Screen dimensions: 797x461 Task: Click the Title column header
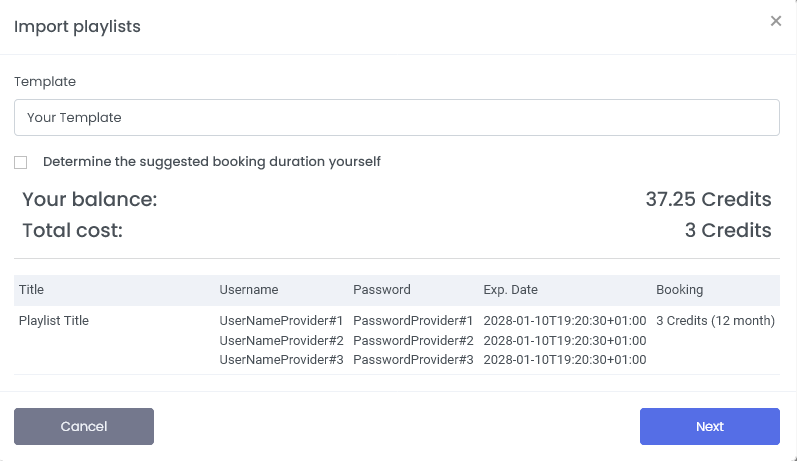(32, 290)
